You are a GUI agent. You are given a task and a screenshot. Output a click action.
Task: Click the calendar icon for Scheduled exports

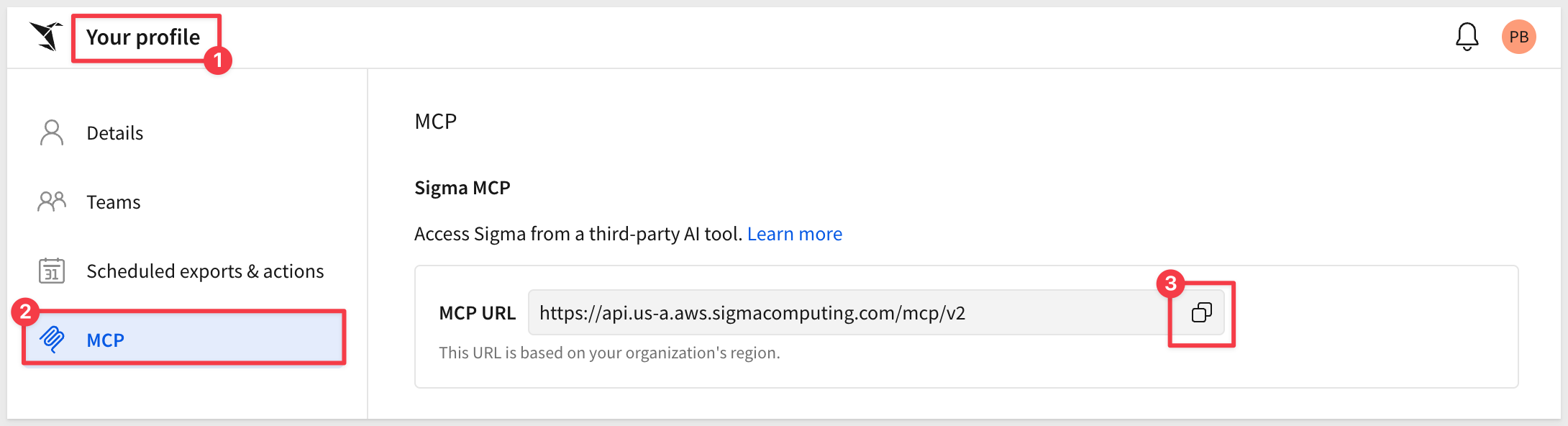point(52,271)
